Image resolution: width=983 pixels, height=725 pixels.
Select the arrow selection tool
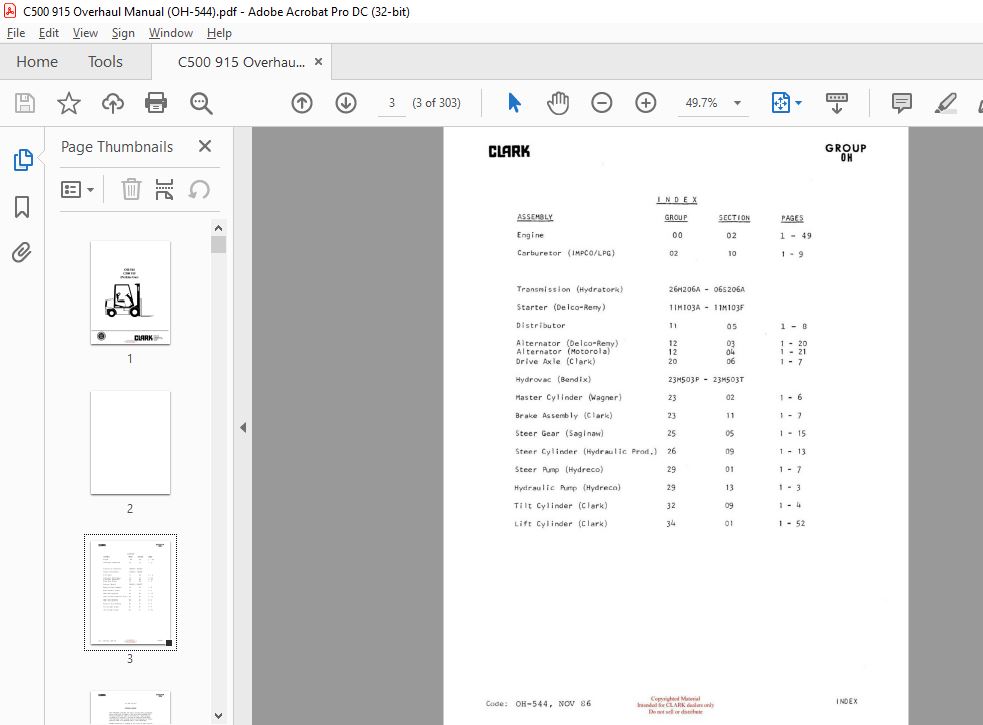point(514,102)
